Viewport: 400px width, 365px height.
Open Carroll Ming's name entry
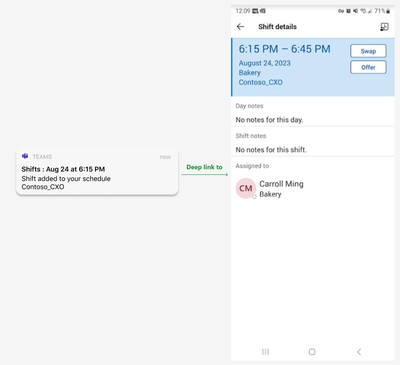[x=281, y=184]
